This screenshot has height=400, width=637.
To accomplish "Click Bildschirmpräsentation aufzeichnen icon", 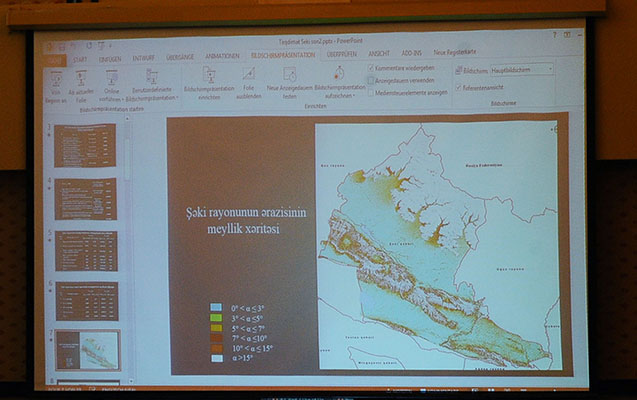I will (x=339, y=74).
